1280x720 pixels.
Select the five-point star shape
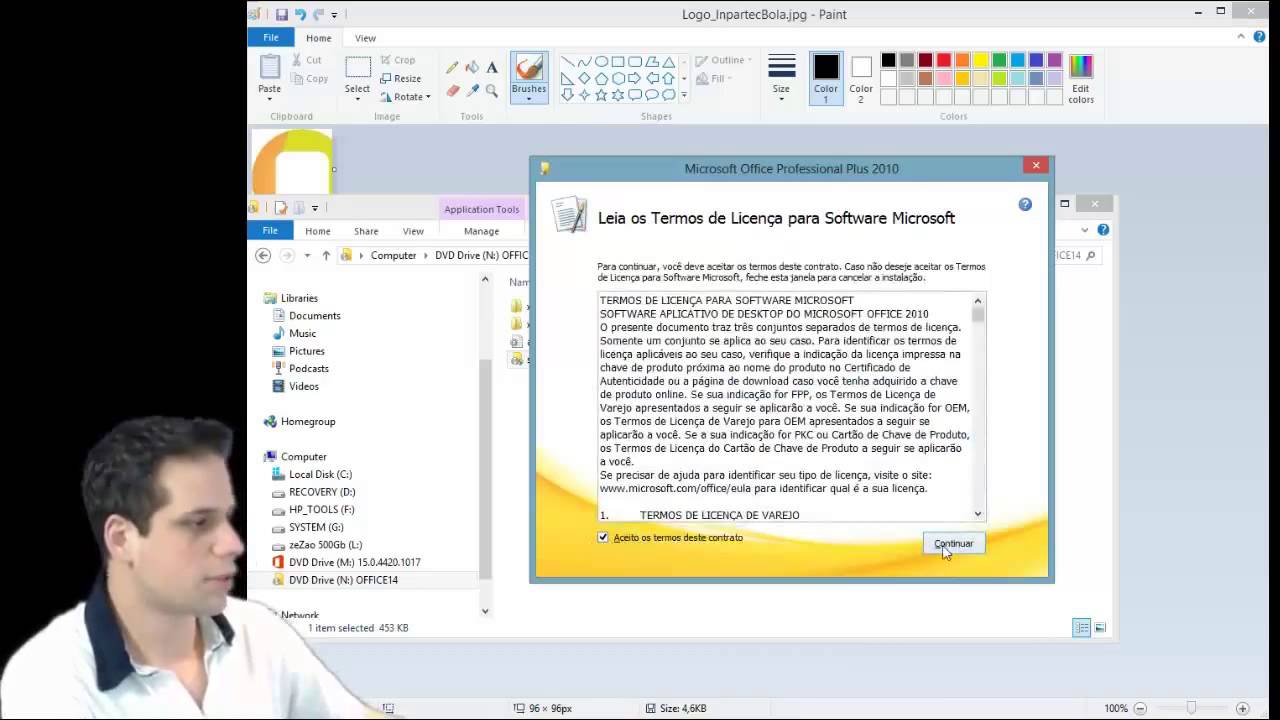[x=601, y=95]
